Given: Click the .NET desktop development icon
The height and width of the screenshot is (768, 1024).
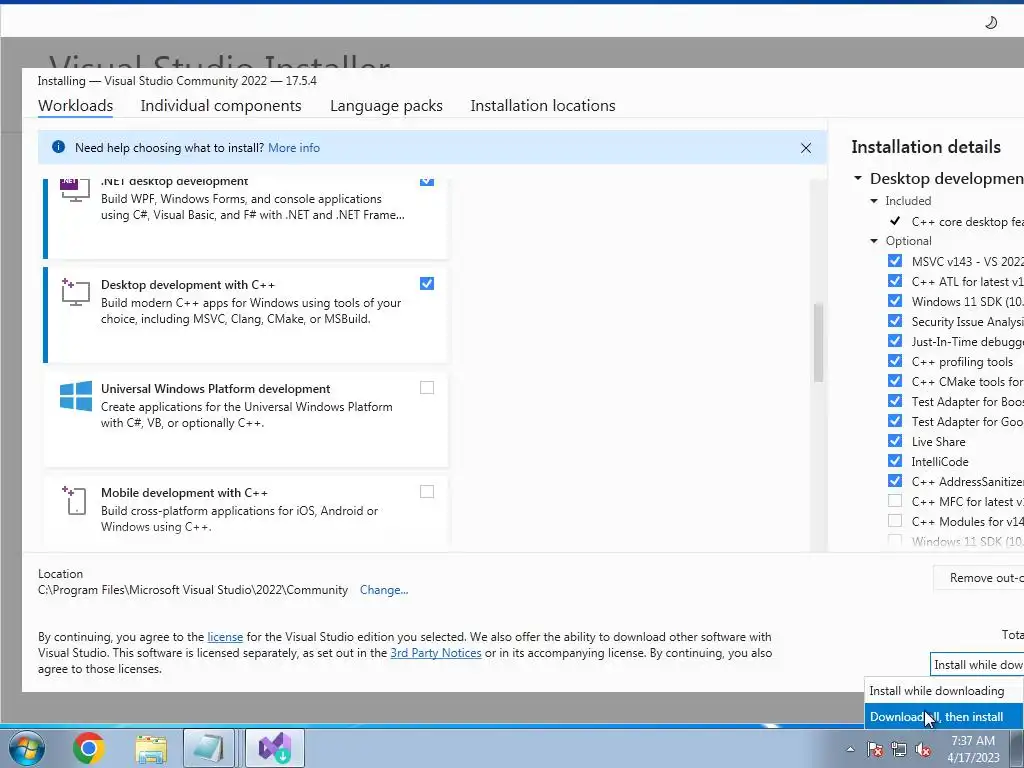Looking at the screenshot, I should tap(75, 190).
